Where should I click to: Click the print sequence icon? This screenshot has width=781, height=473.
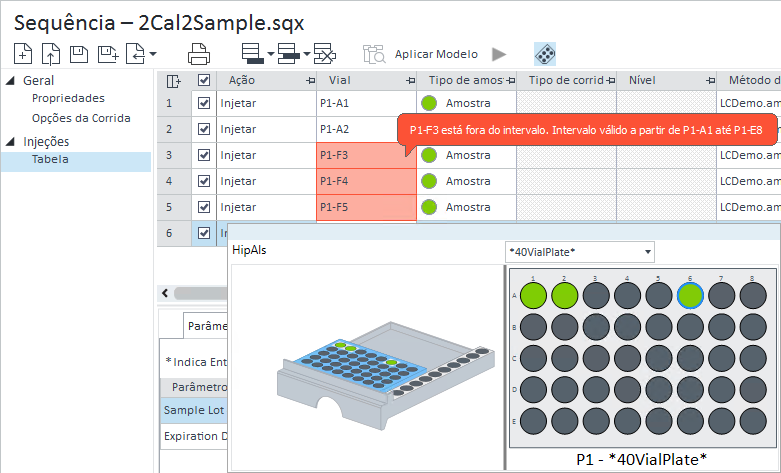pyautogui.click(x=199, y=54)
